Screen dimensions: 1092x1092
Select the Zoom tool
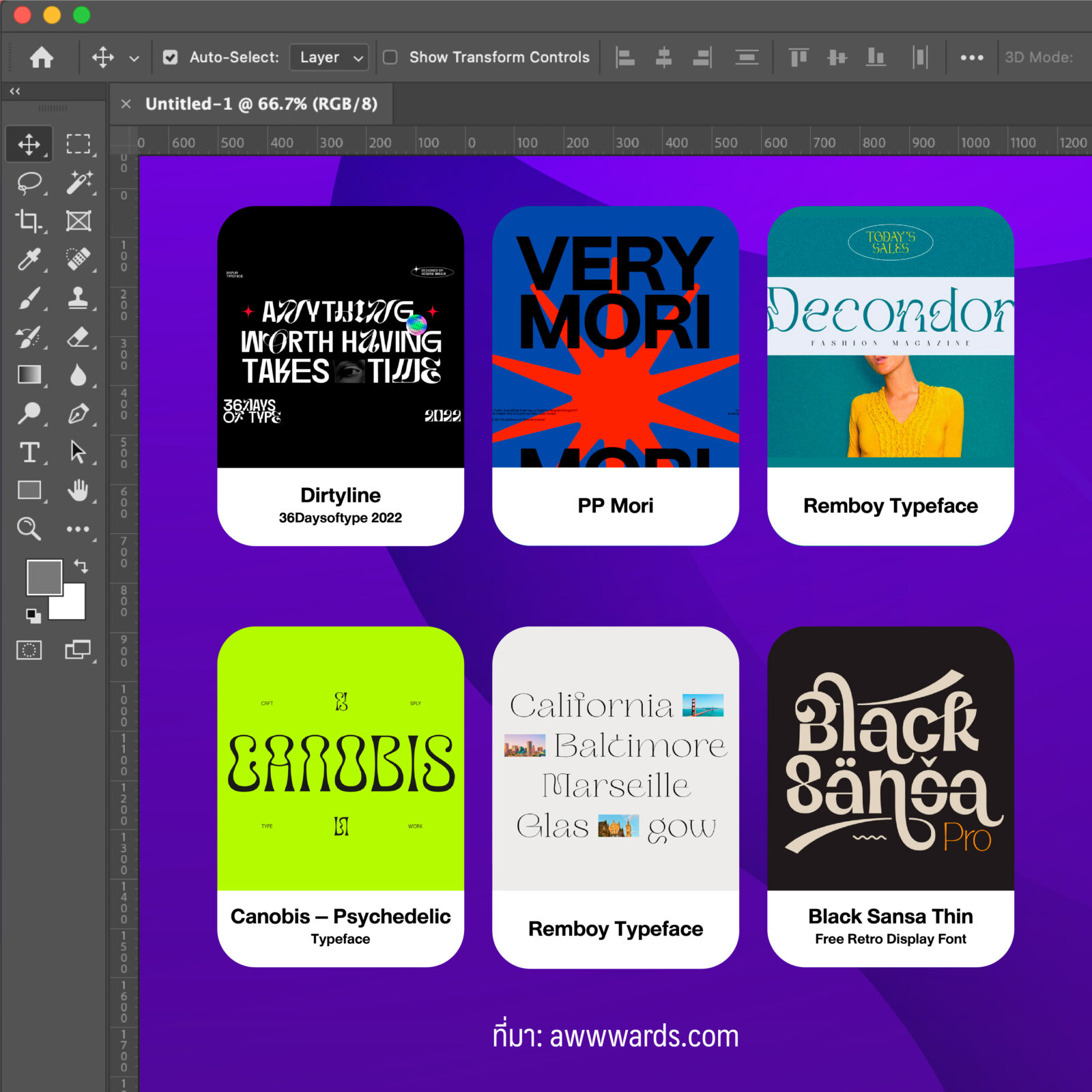click(x=29, y=528)
